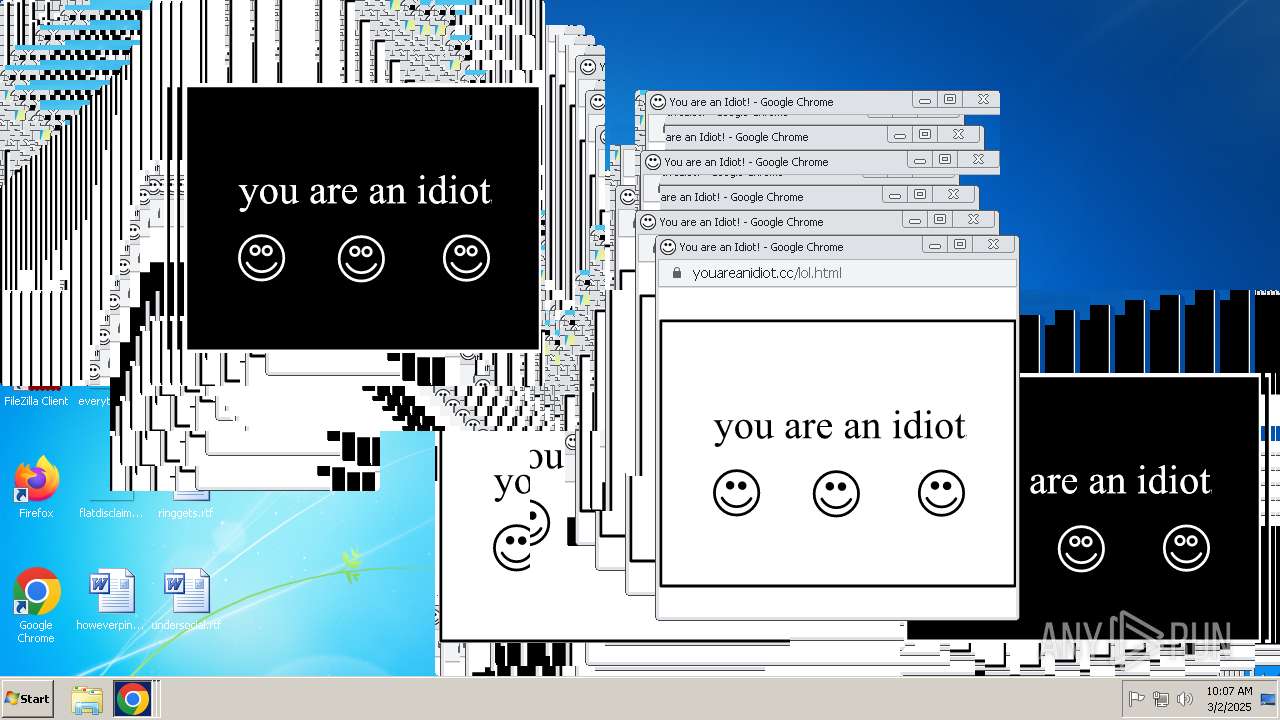This screenshot has height=720, width=1280.
Task: Select the FileZilla Client shortcut label
Action: click(36, 401)
